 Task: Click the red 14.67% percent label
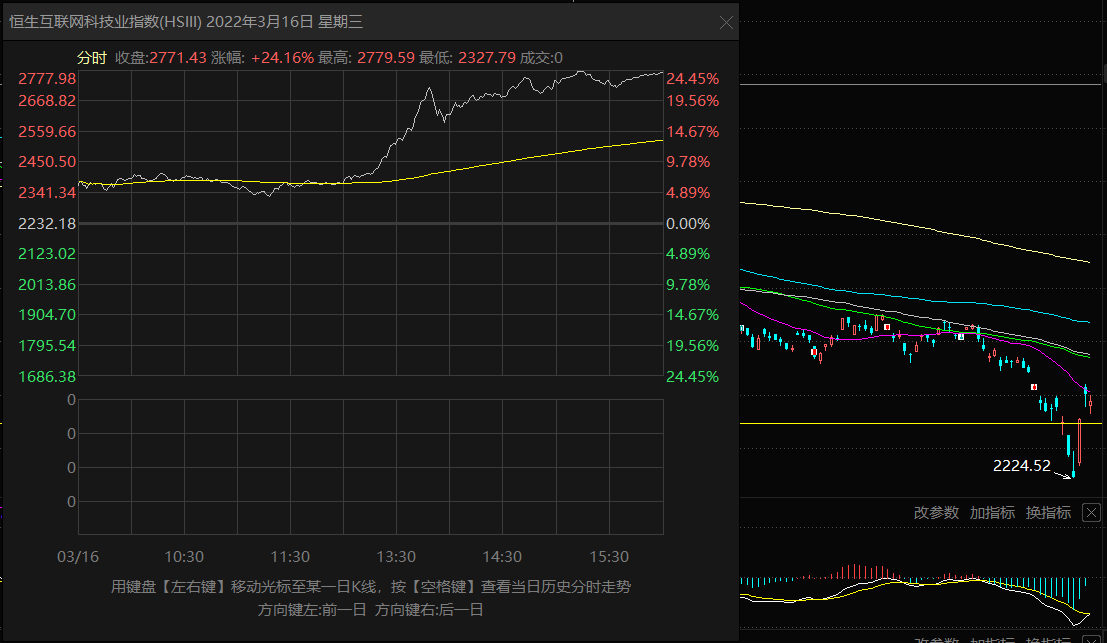[x=693, y=132]
